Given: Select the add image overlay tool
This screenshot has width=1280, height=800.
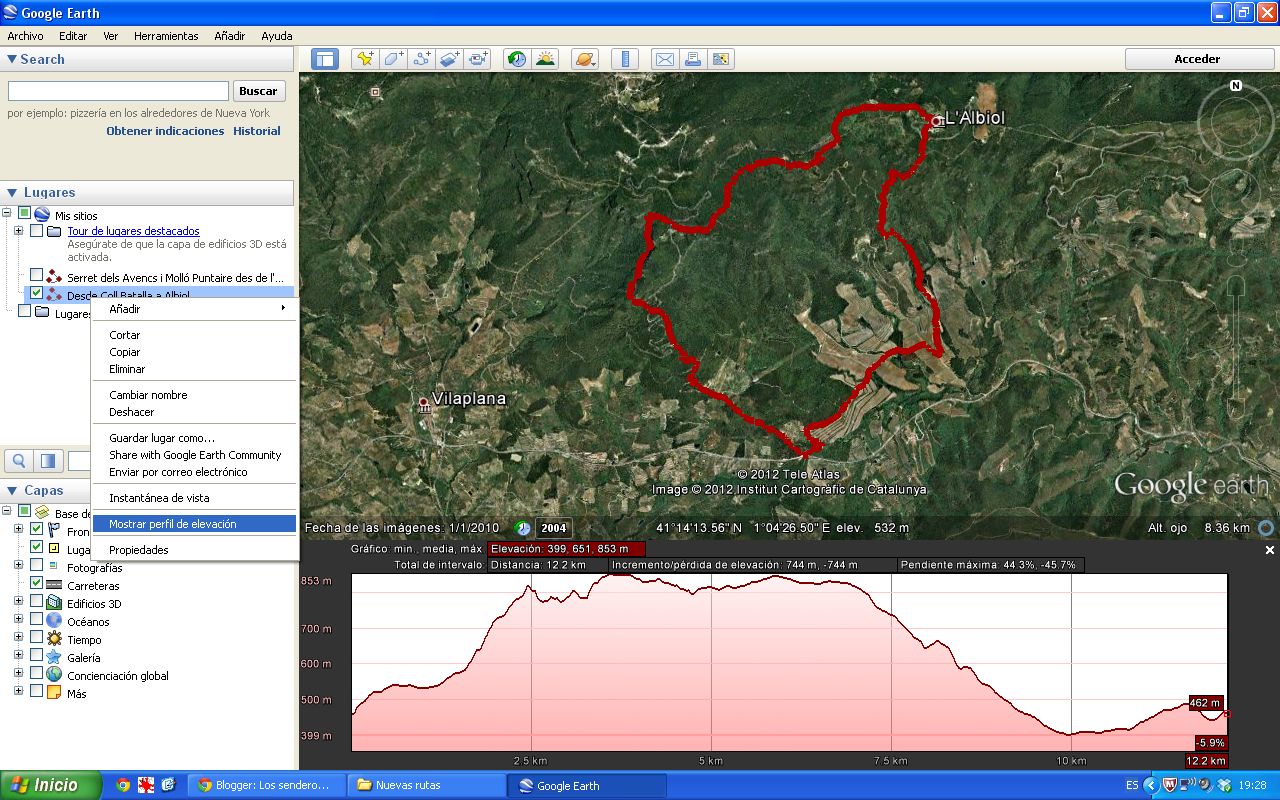Looking at the screenshot, I should click(x=449, y=59).
